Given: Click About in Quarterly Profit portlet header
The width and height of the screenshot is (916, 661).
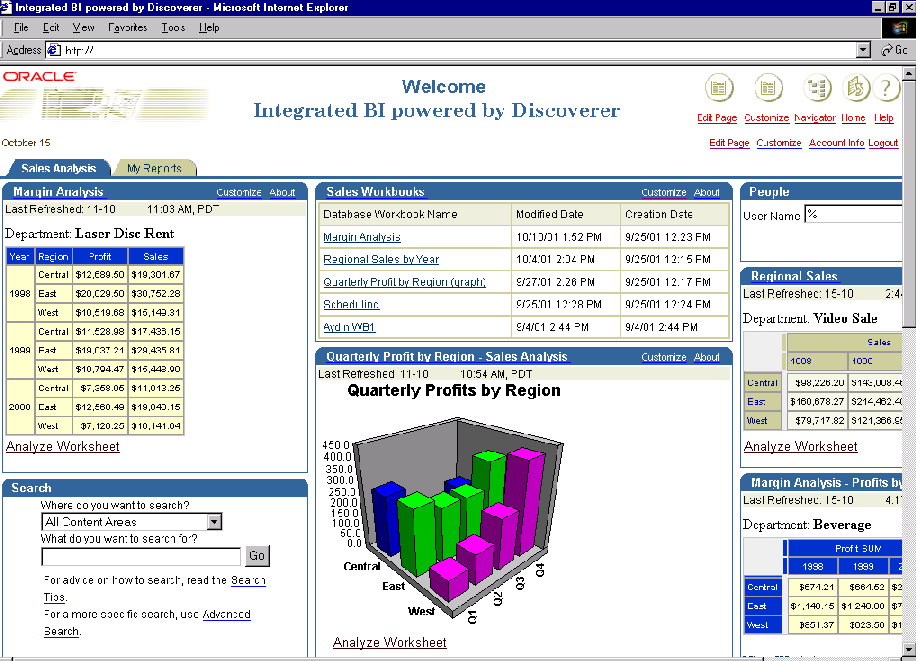Looking at the screenshot, I should 706,357.
